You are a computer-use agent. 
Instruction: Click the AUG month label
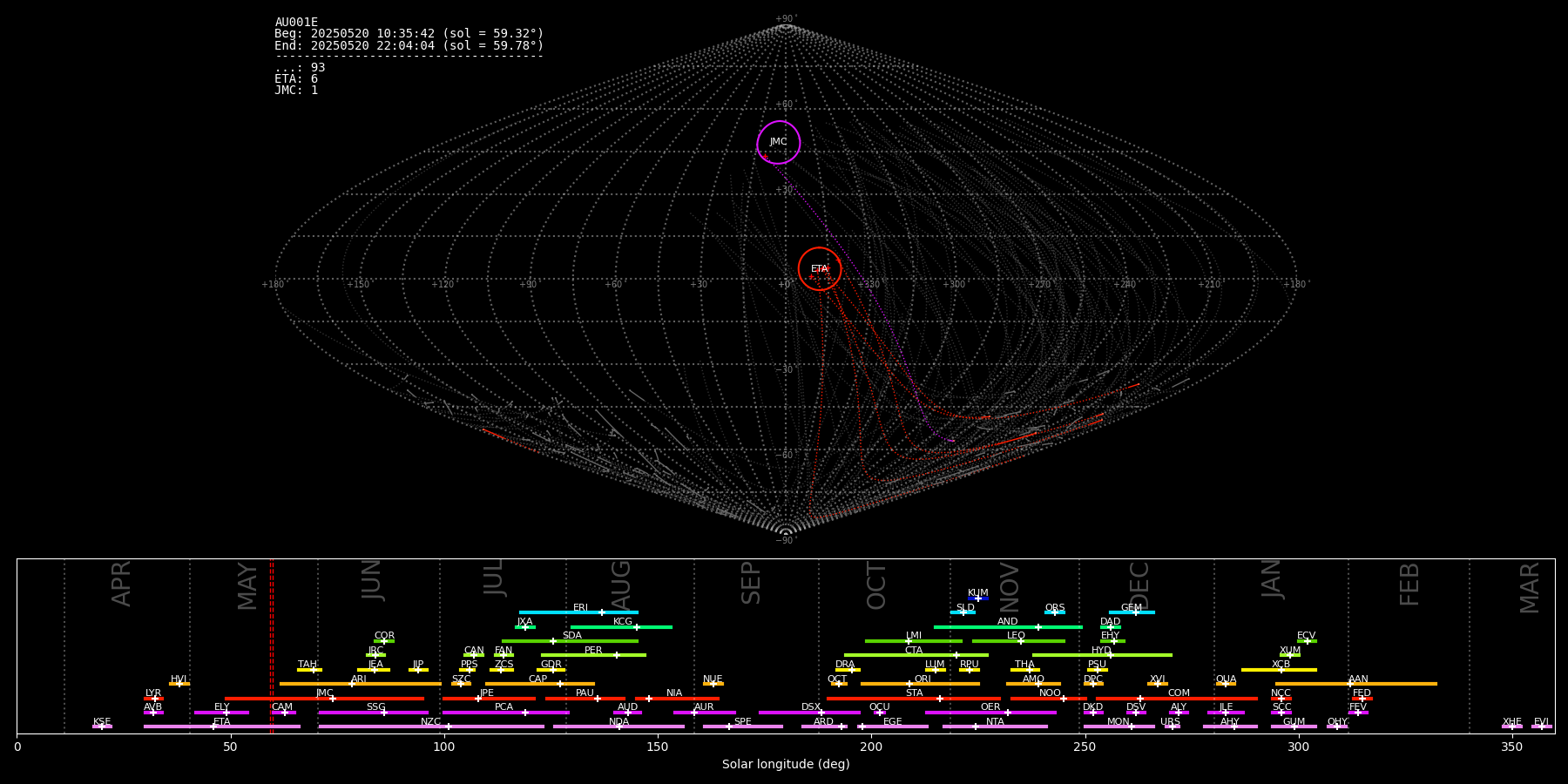620,584
